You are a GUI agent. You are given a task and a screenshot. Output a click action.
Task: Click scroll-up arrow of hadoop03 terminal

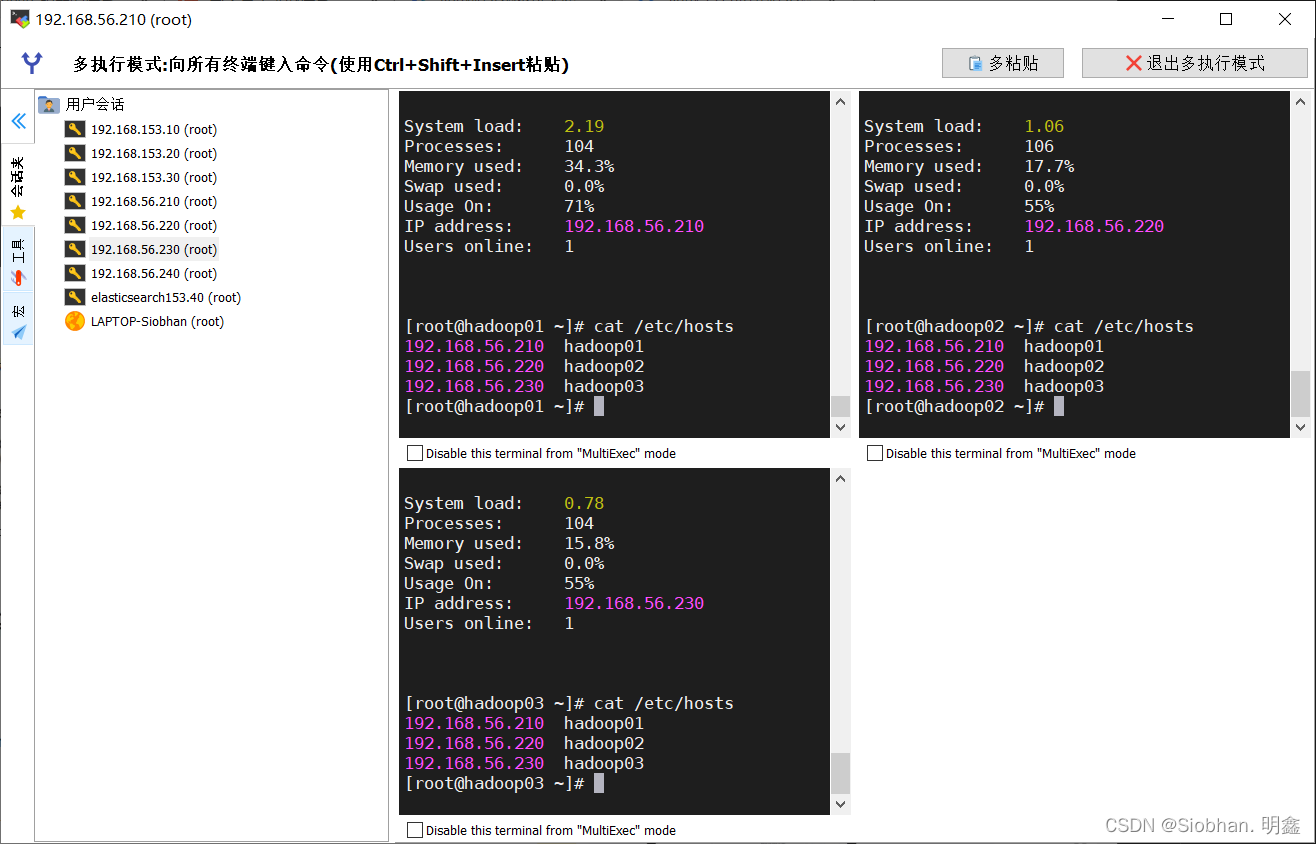point(840,478)
